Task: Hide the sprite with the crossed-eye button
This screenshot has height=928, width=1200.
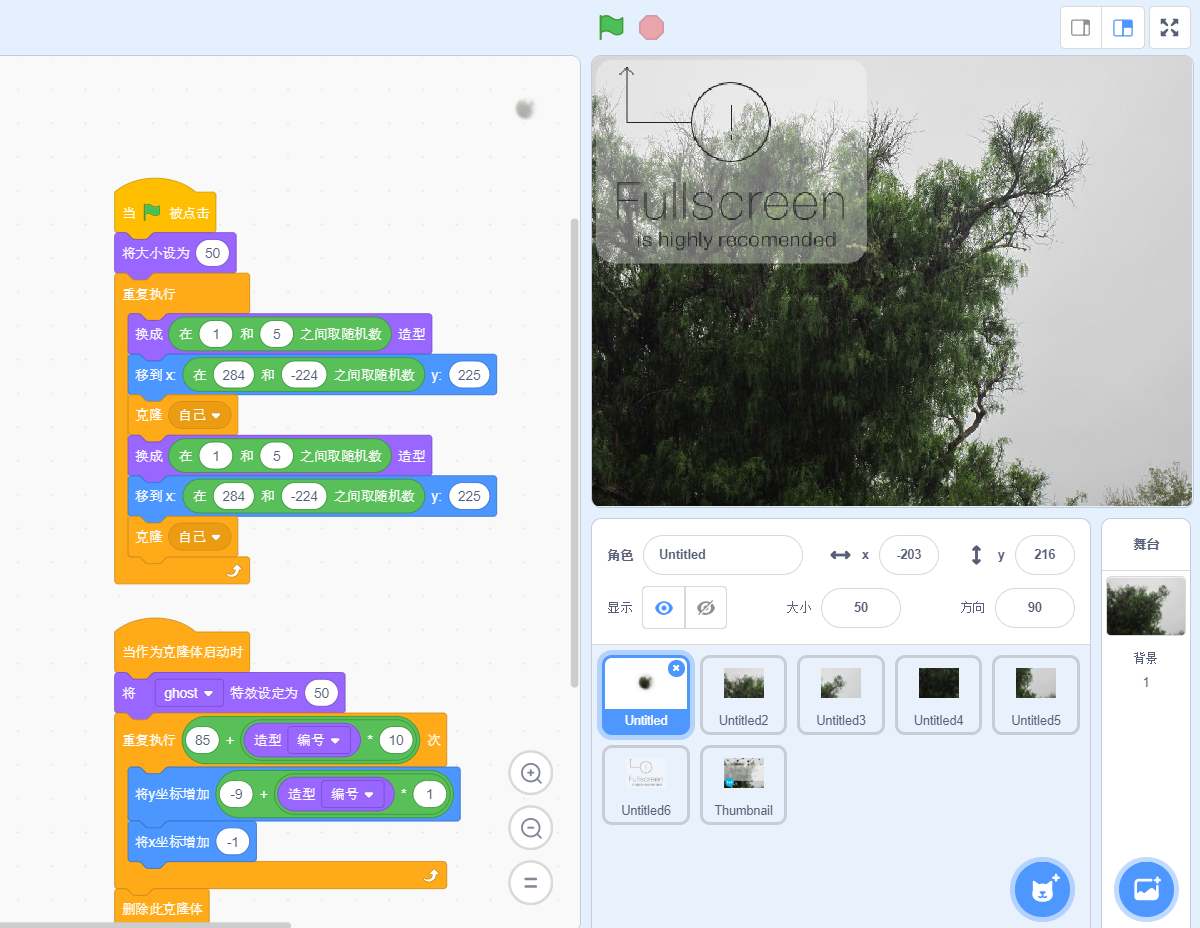Action: coord(706,608)
